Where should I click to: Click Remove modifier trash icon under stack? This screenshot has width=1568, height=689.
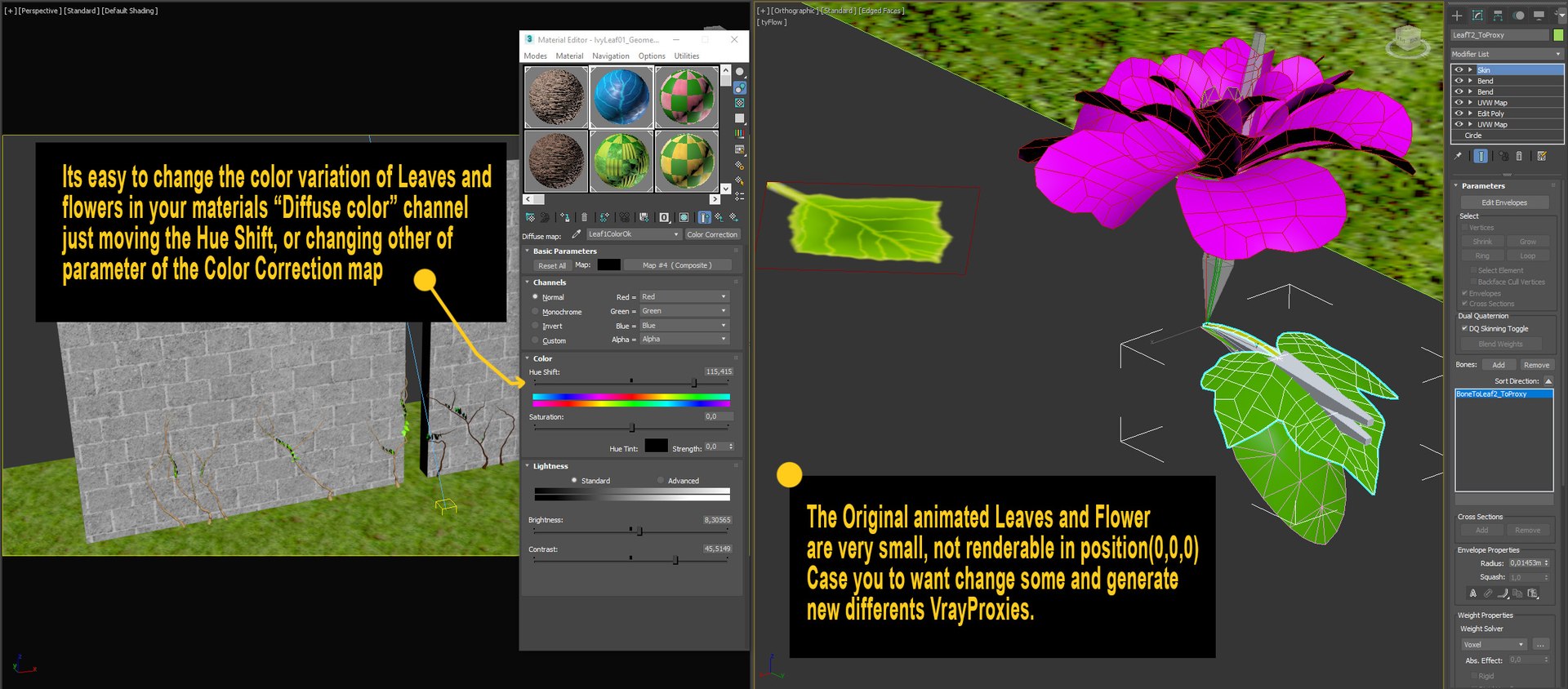pos(1519,156)
